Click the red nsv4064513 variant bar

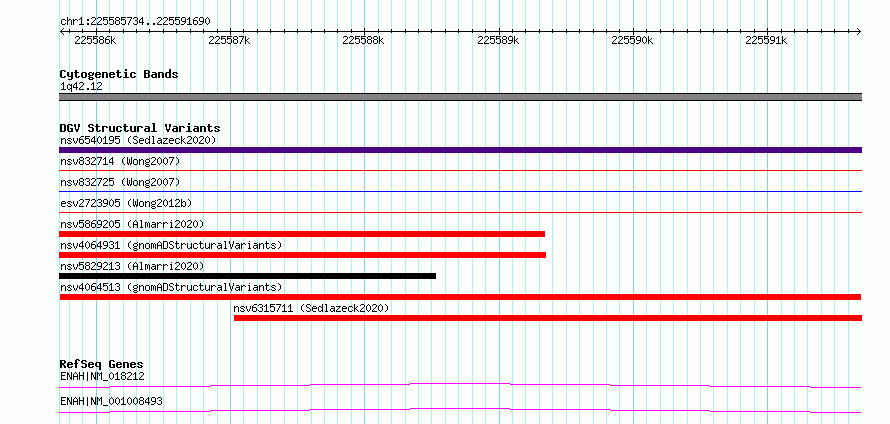click(x=460, y=297)
